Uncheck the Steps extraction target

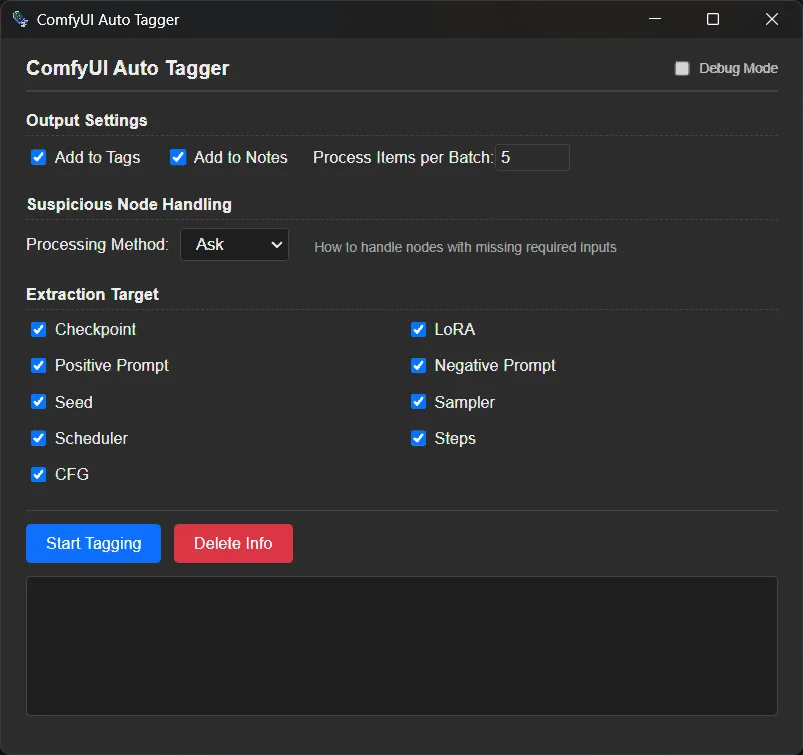419,438
